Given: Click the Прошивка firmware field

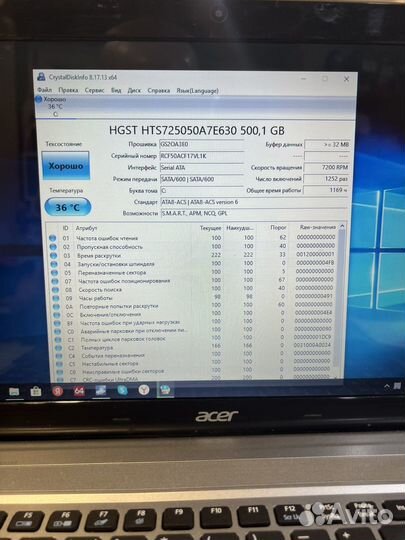Looking at the screenshot, I should 202,144.
